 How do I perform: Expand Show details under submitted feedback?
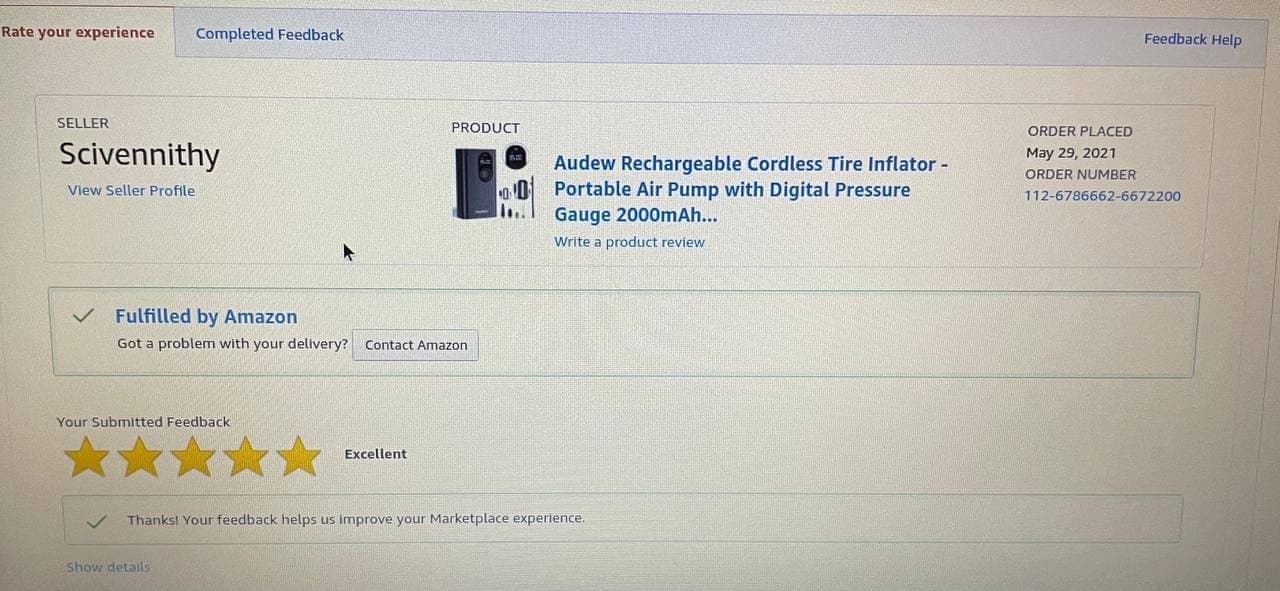click(x=108, y=567)
